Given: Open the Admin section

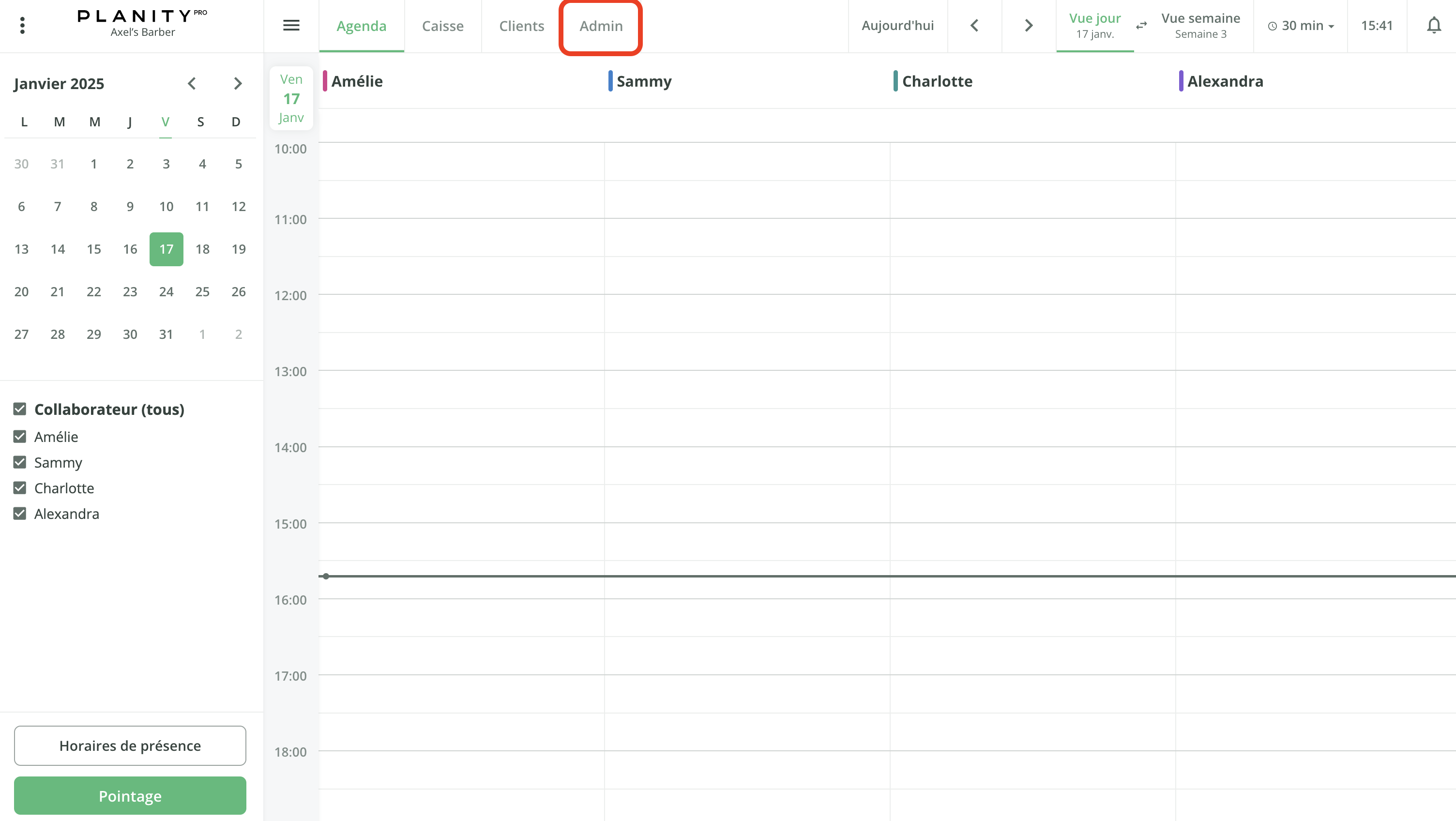Looking at the screenshot, I should [601, 26].
